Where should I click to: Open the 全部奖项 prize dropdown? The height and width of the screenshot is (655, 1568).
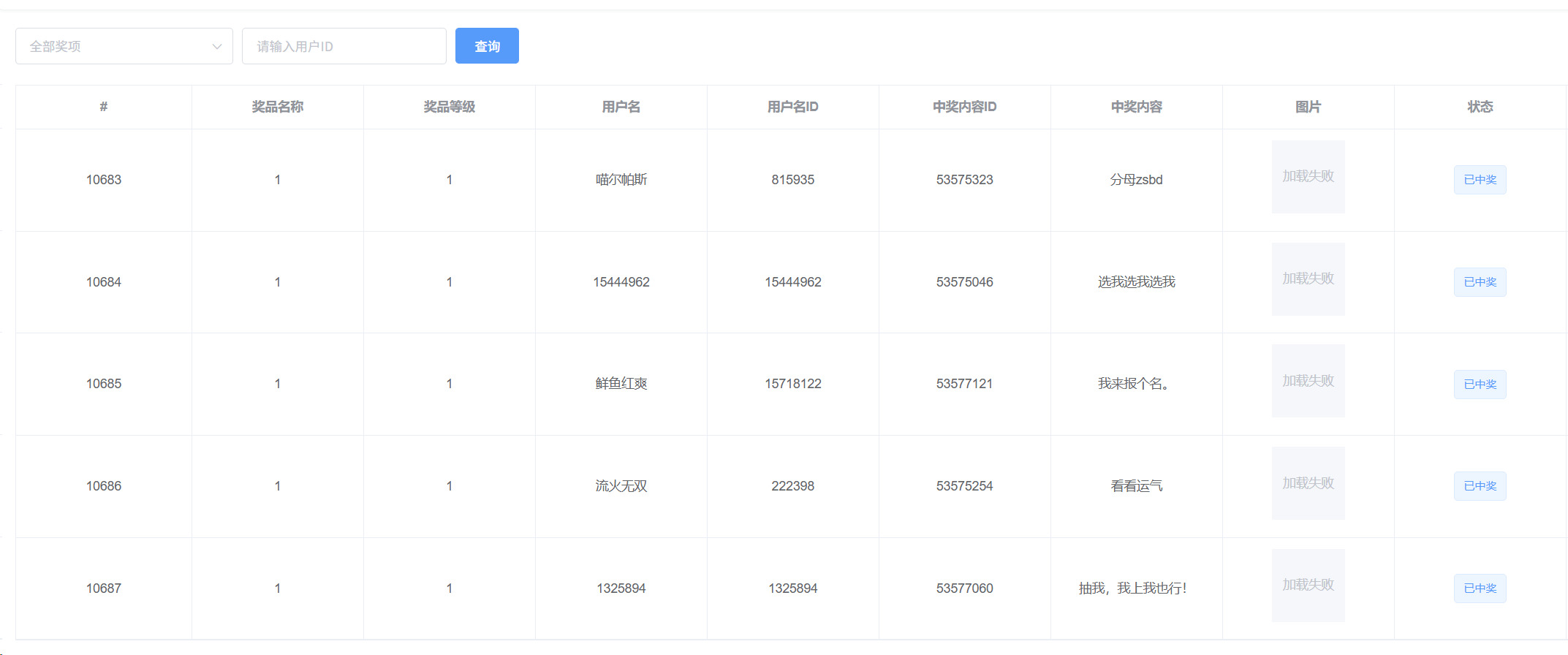117,46
